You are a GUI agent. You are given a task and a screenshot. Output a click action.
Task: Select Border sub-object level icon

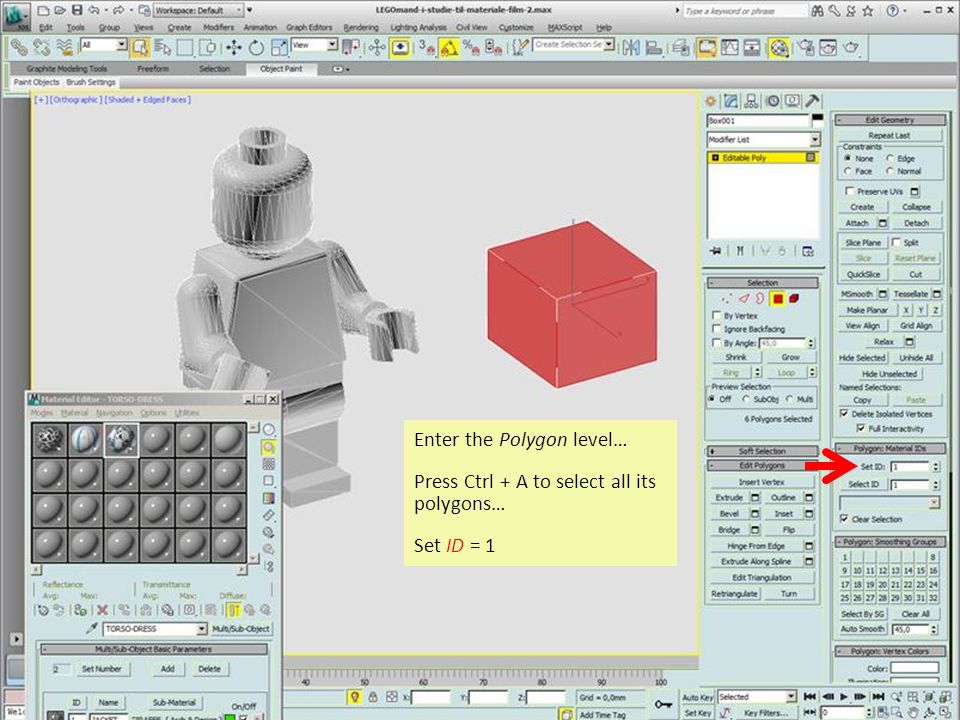pyautogui.click(x=760, y=299)
